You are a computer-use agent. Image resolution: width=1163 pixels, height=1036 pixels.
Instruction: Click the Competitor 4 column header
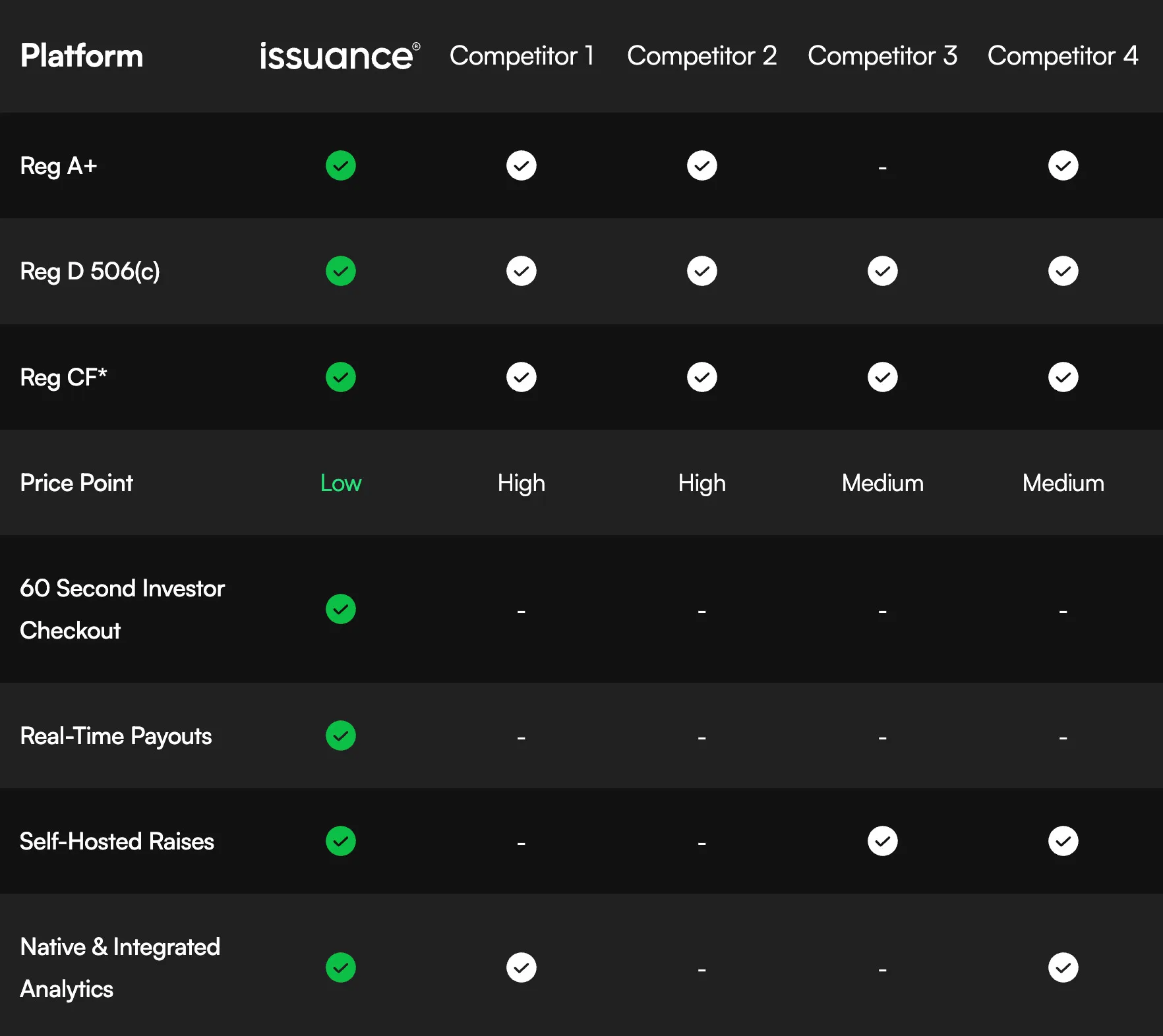click(x=1063, y=56)
